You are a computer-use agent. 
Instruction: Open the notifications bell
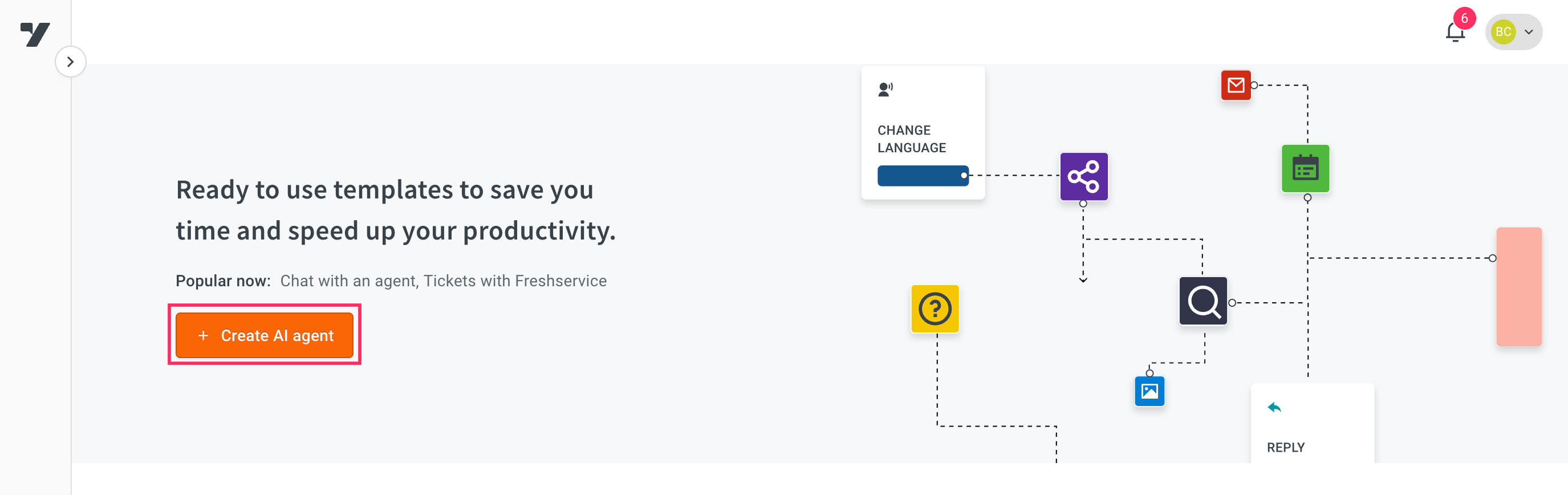[x=1455, y=33]
